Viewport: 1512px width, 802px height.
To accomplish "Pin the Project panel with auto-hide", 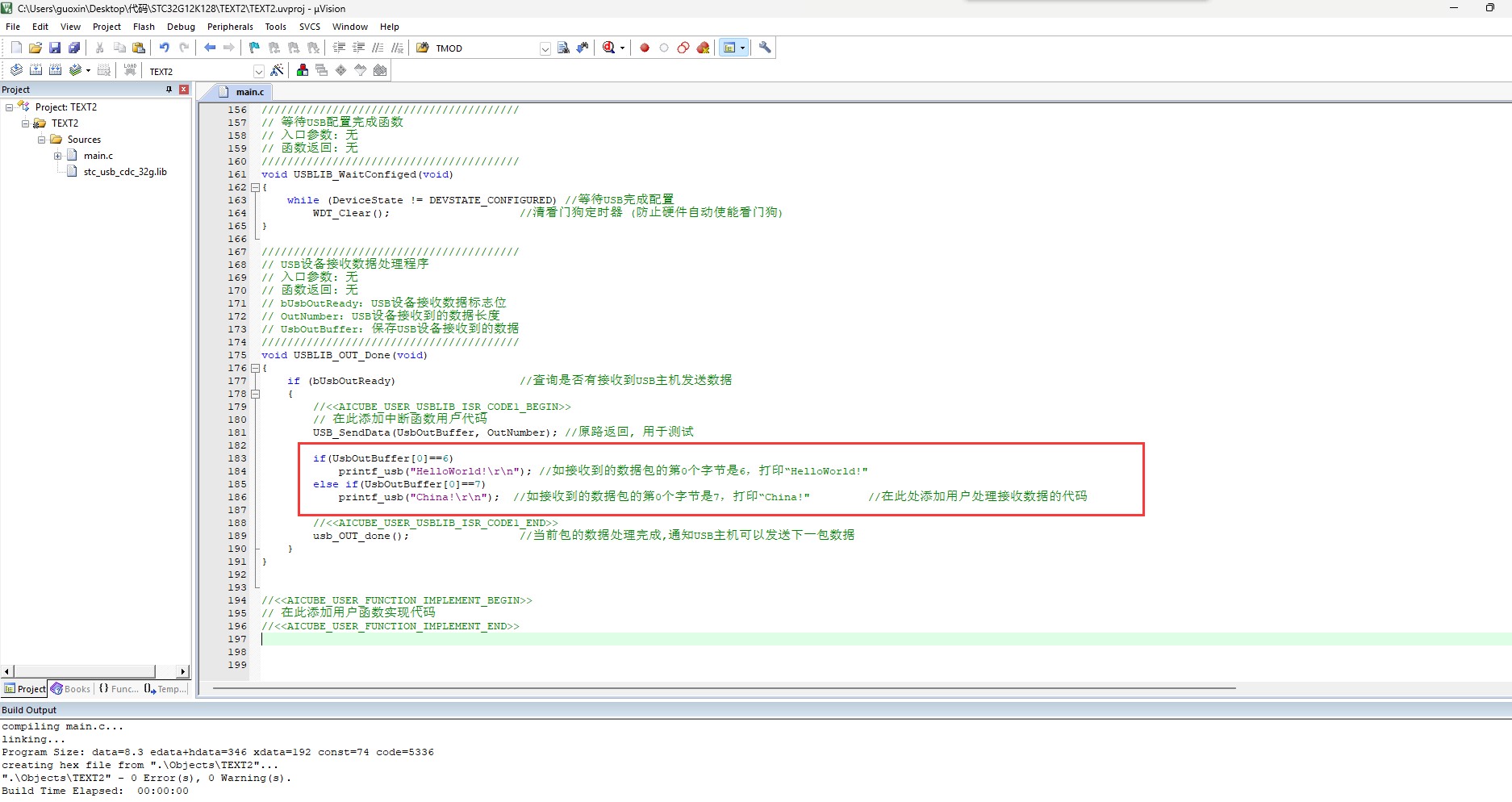I will click(169, 90).
